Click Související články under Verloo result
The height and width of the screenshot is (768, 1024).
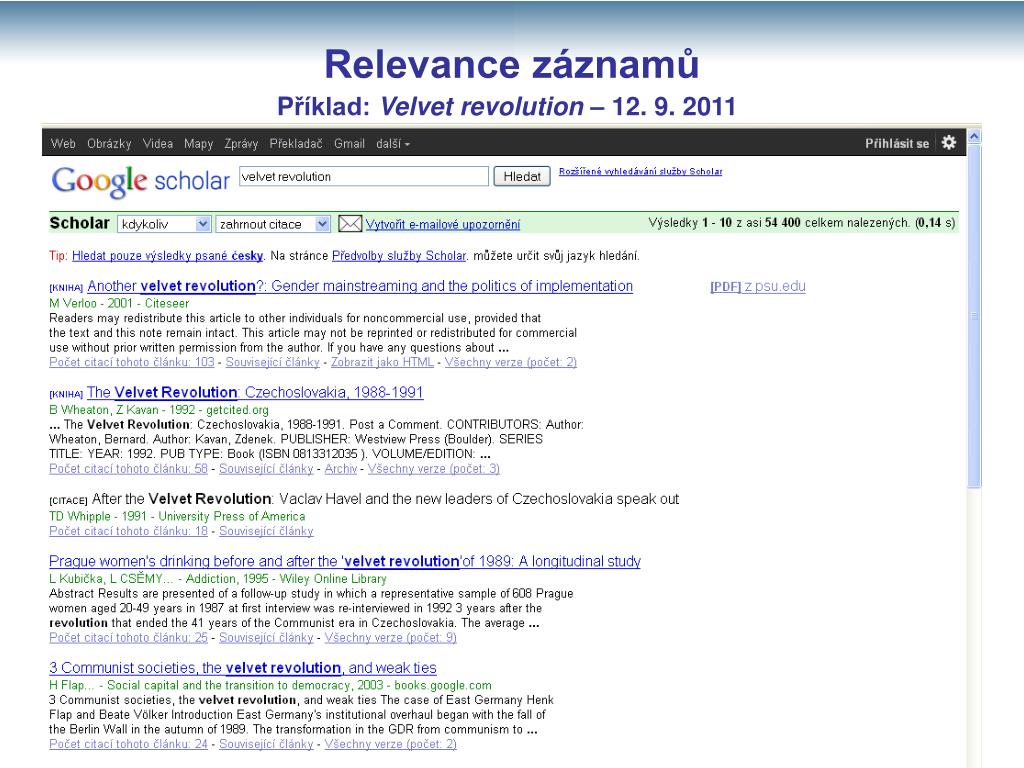coord(272,362)
